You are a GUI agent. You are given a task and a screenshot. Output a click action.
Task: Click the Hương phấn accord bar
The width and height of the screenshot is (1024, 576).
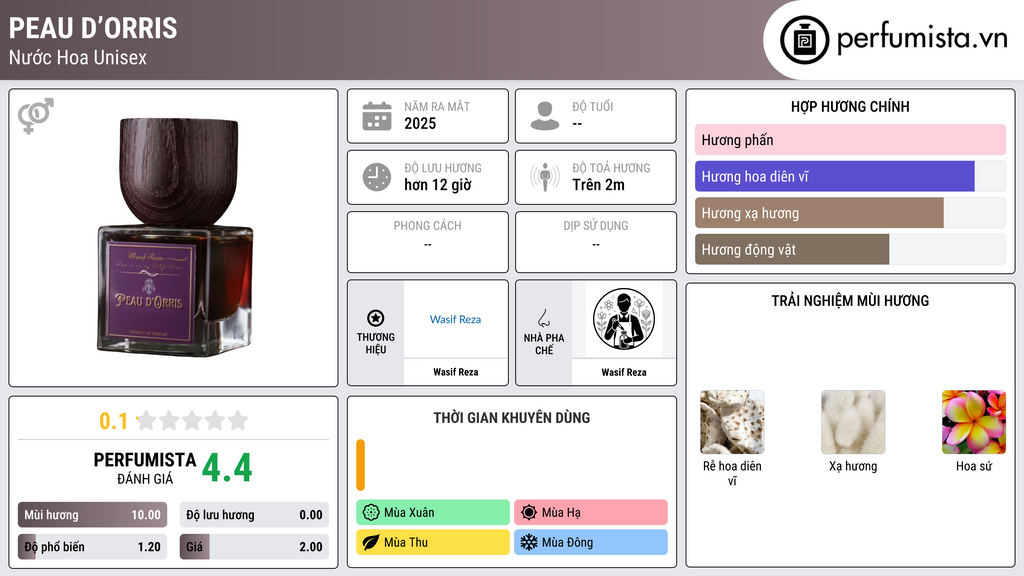850,140
